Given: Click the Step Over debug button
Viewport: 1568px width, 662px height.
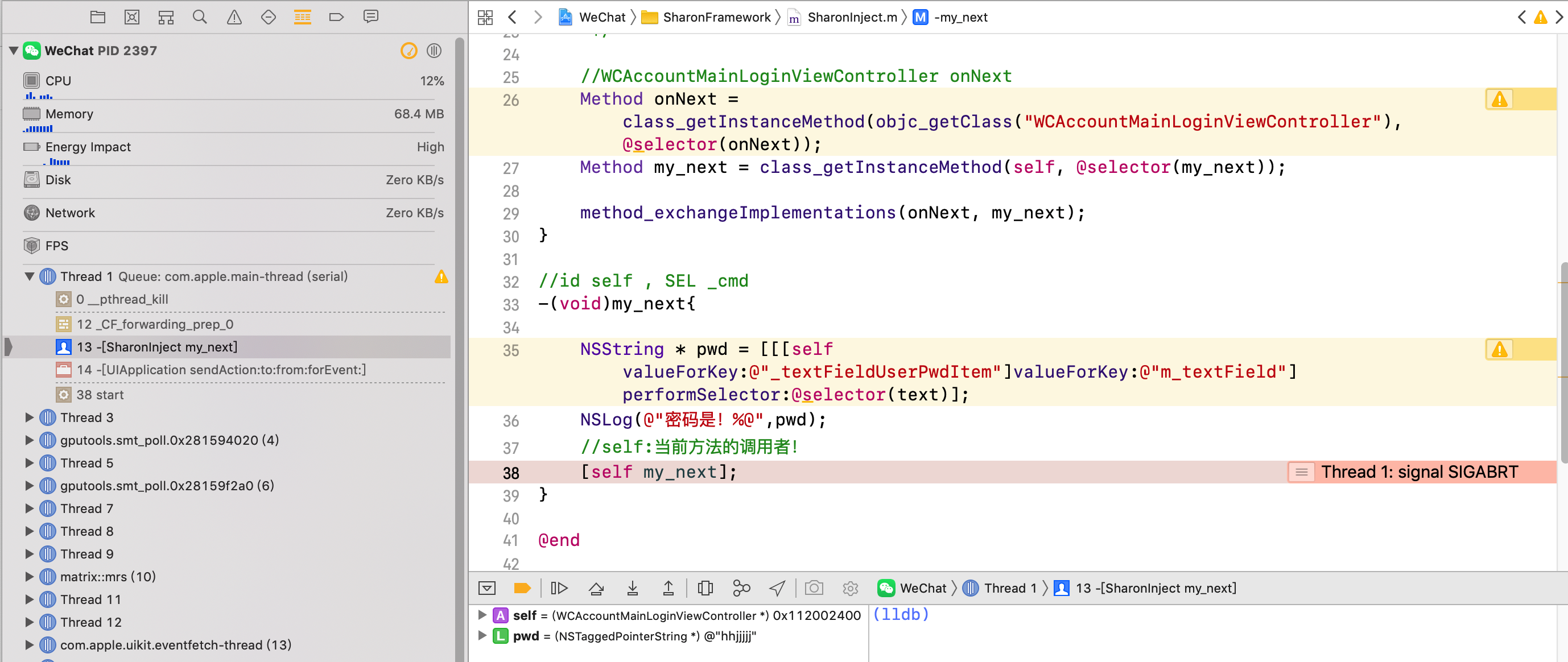Looking at the screenshot, I should click(596, 587).
